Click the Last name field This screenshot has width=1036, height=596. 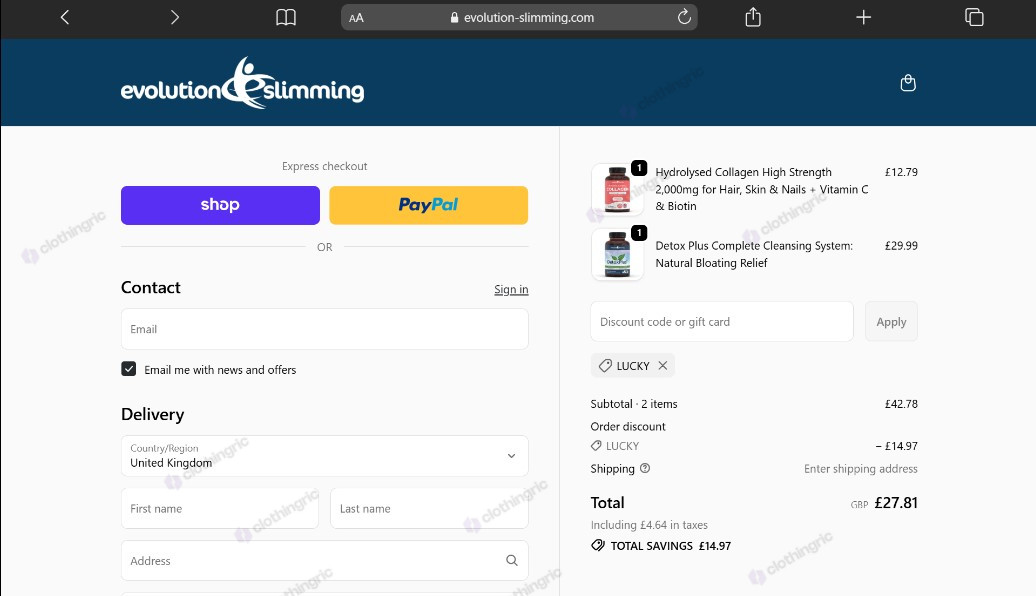(x=429, y=508)
